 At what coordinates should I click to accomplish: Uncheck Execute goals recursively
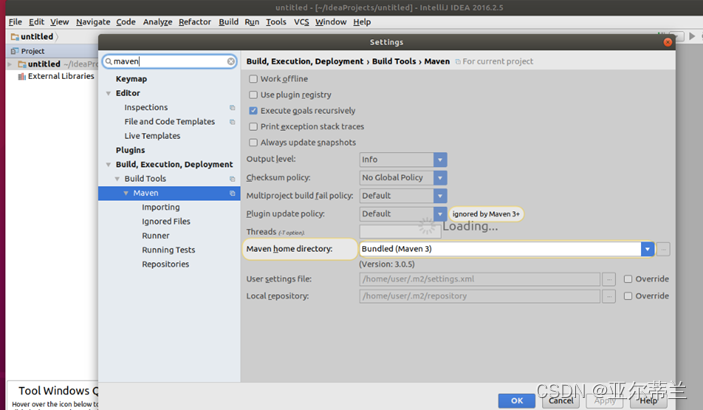pyautogui.click(x=253, y=111)
